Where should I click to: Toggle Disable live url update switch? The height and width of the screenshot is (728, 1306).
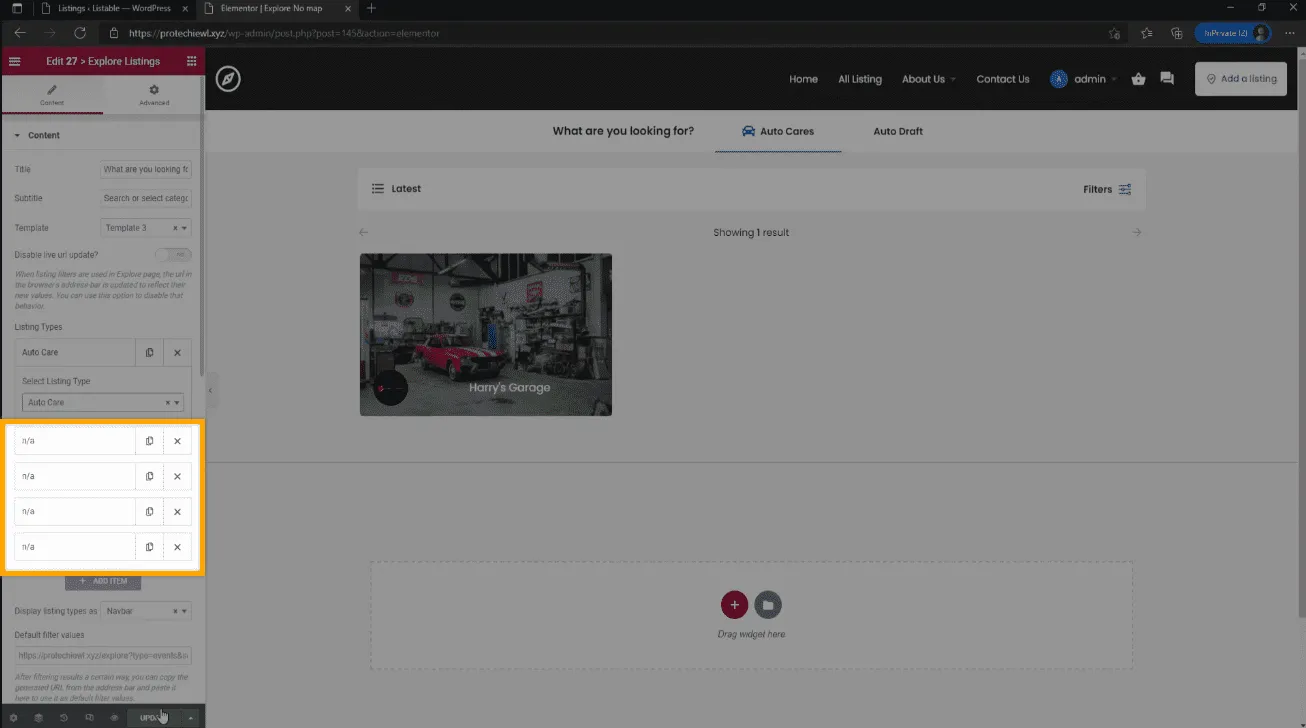[x=172, y=255]
